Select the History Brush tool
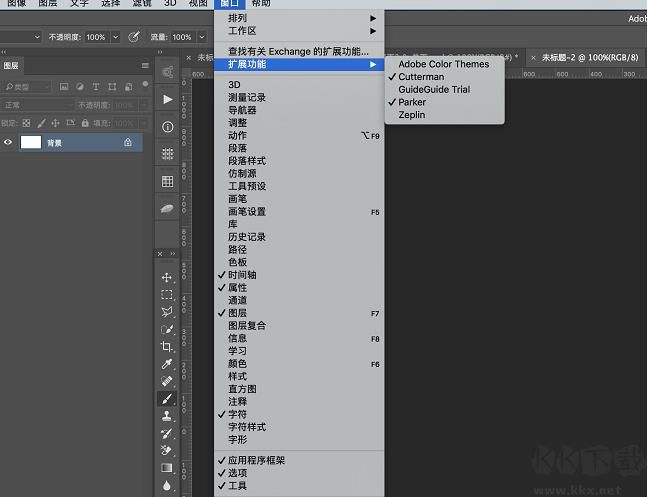Viewport: 648px width, 497px height. [167, 433]
